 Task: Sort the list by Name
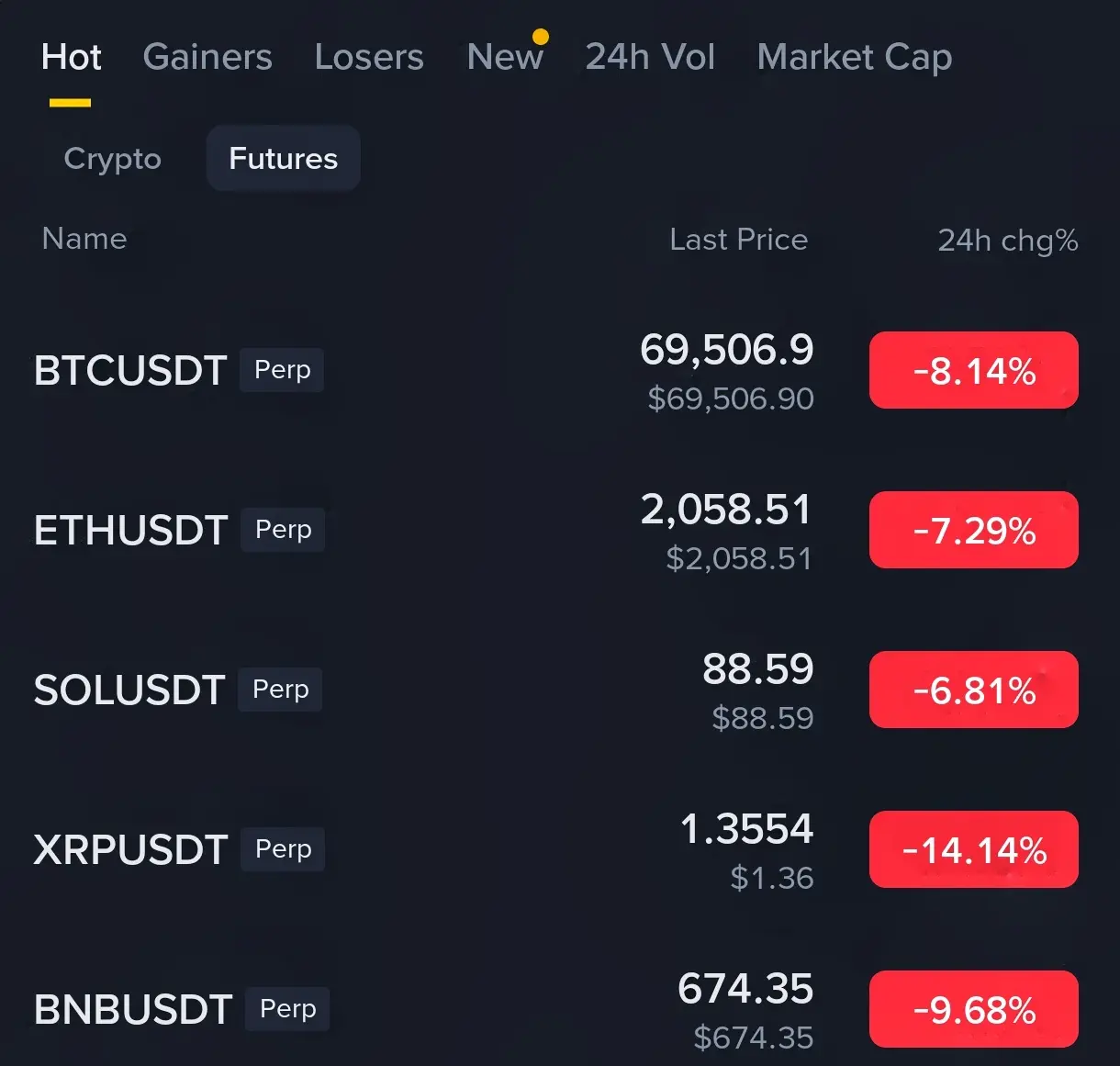[x=84, y=239]
